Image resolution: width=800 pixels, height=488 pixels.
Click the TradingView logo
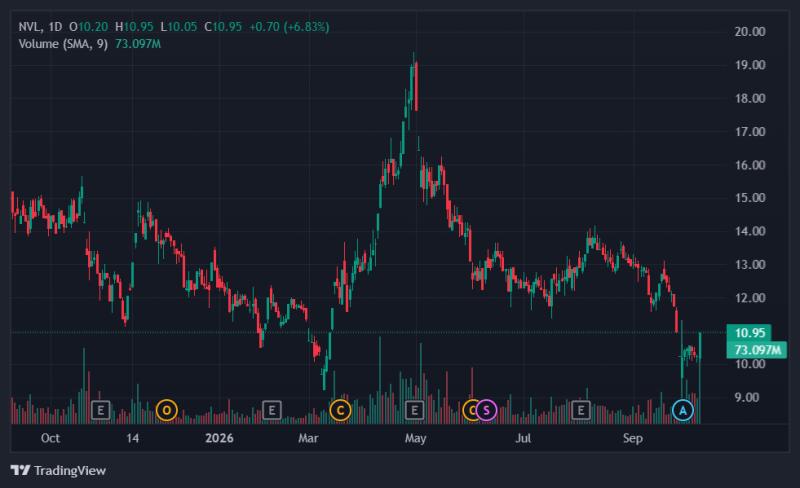(x=58, y=470)
